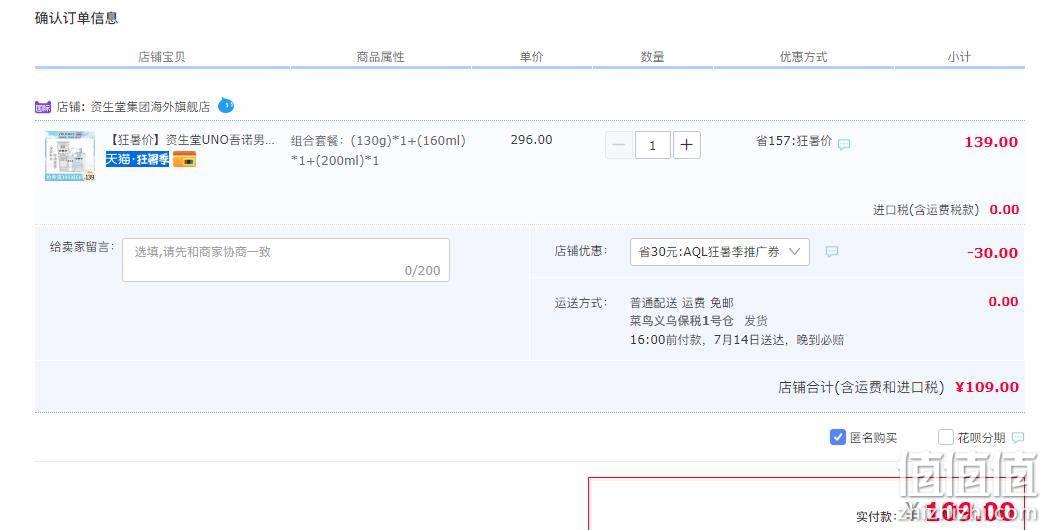Click store name 资生堂集团海外旗舰店
Image resolution: width=1047 pixels, height=530 pixels.
(x=150, y=107)
